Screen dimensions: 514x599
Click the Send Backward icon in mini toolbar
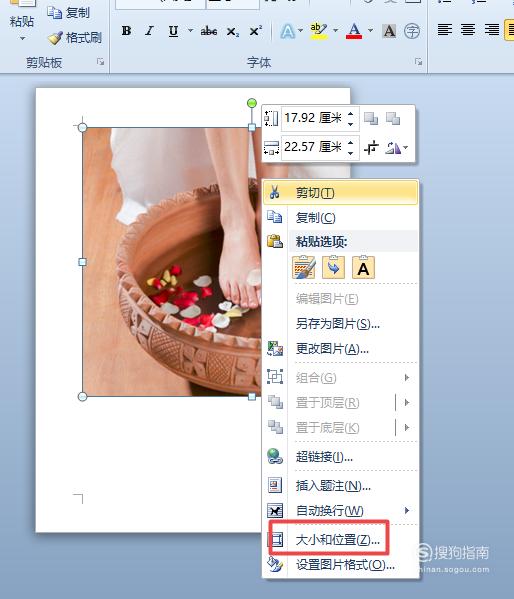393,118
